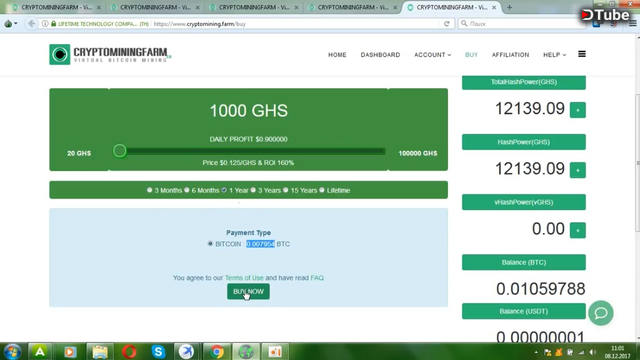Select the 6 Months contract option

coord(187,190)
